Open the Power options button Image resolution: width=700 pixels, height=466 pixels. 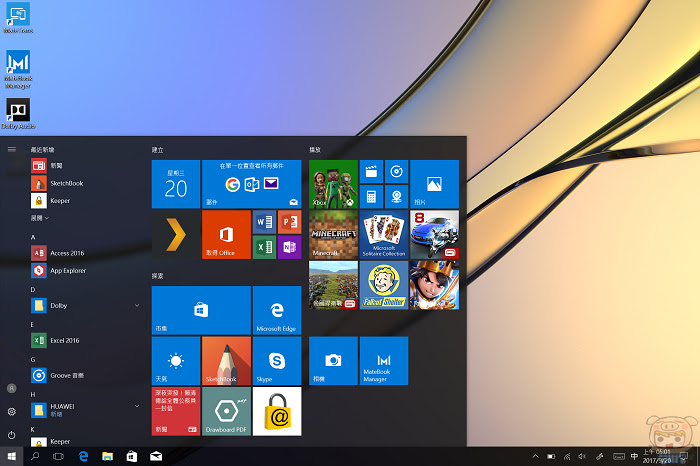(x=12, y=435)
